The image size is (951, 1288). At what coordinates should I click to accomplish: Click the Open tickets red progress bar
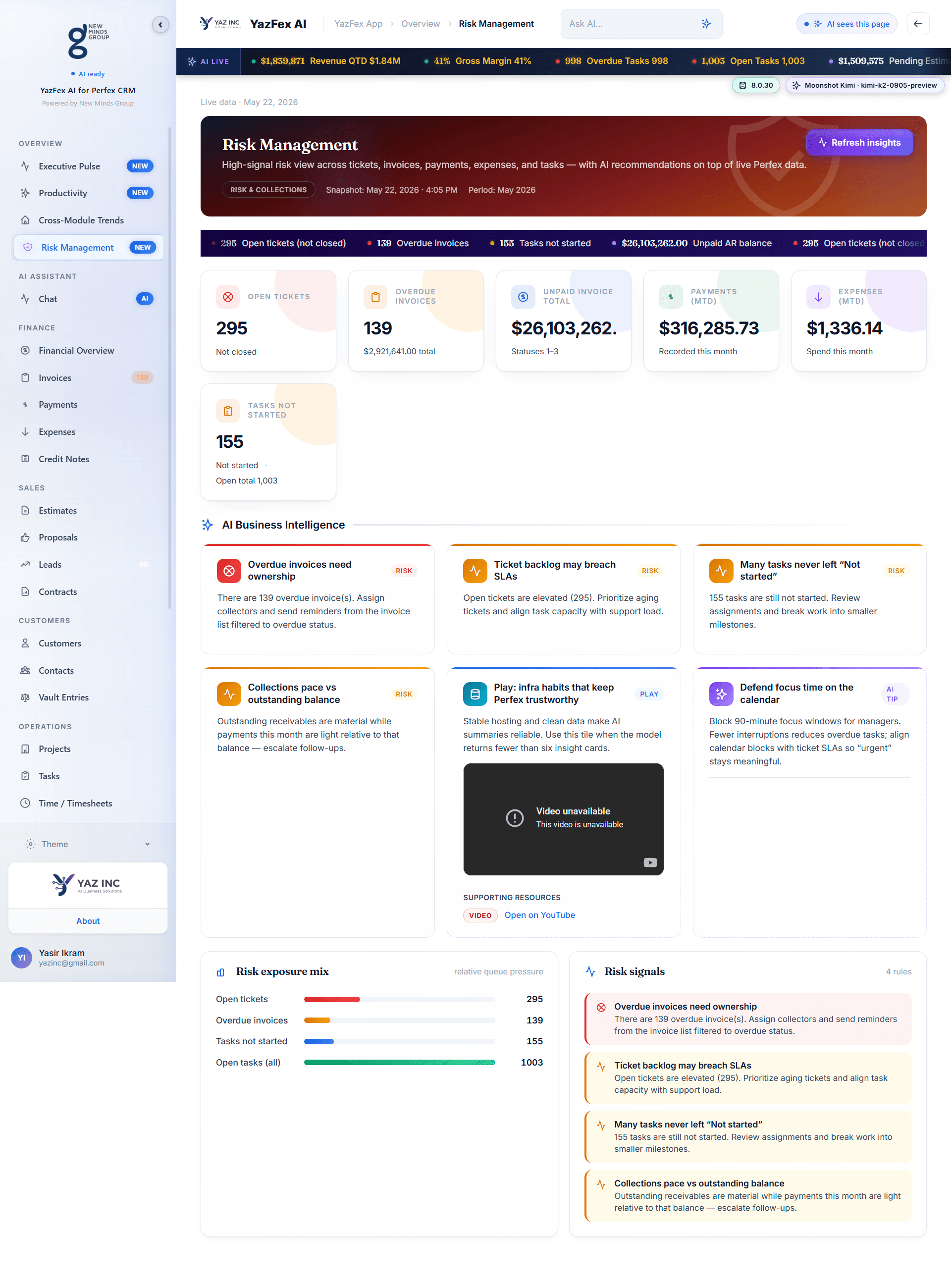331,999
